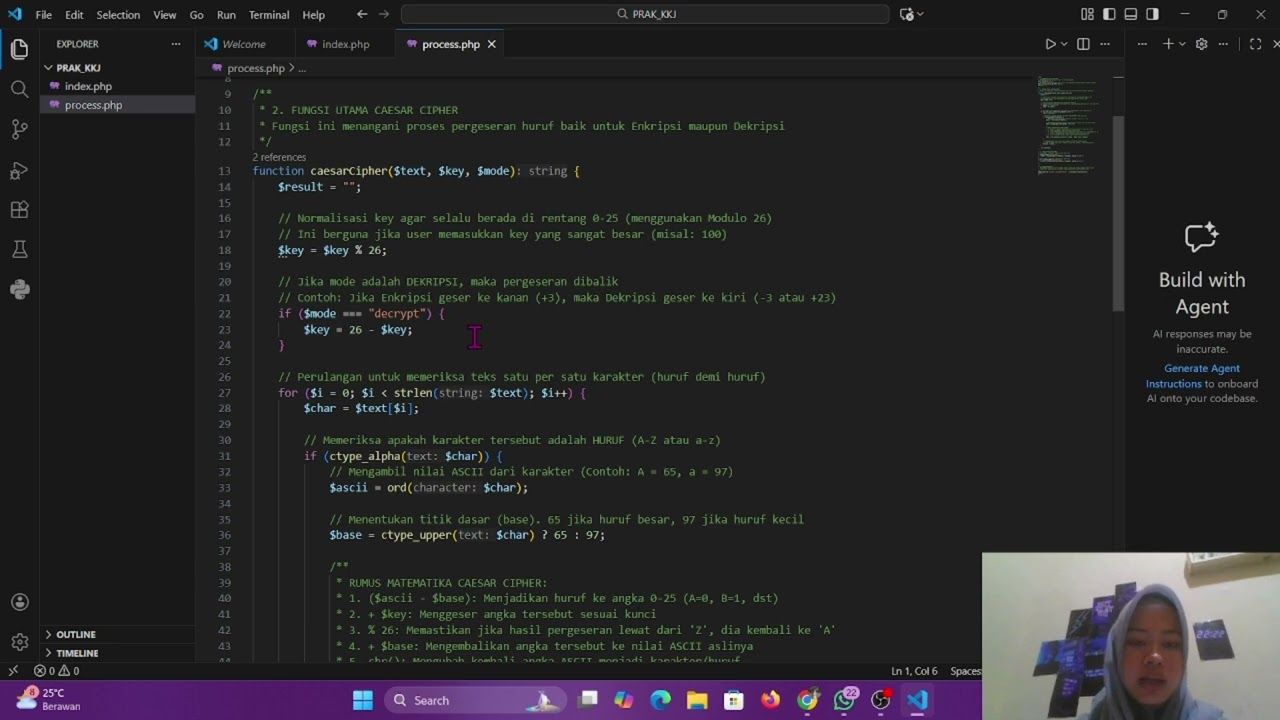Open the Terminal menu
The height and width of the screenshot is (720, 1280).
point(269,15)
